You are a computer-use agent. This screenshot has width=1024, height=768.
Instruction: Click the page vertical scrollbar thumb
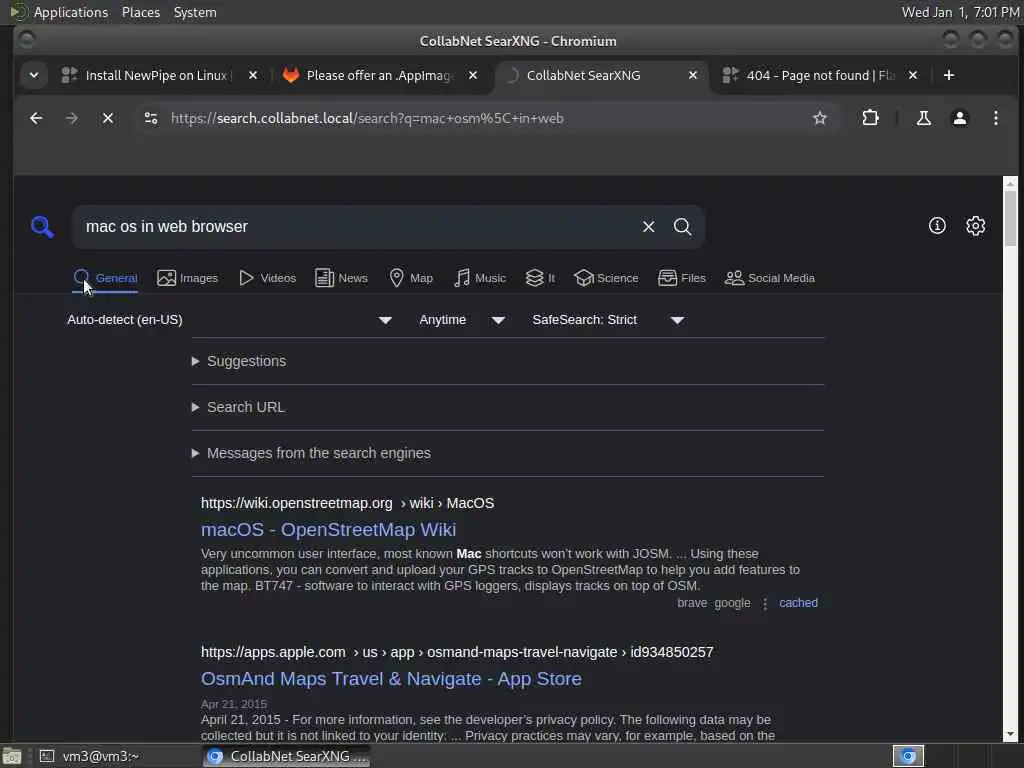click(1010, 217)
